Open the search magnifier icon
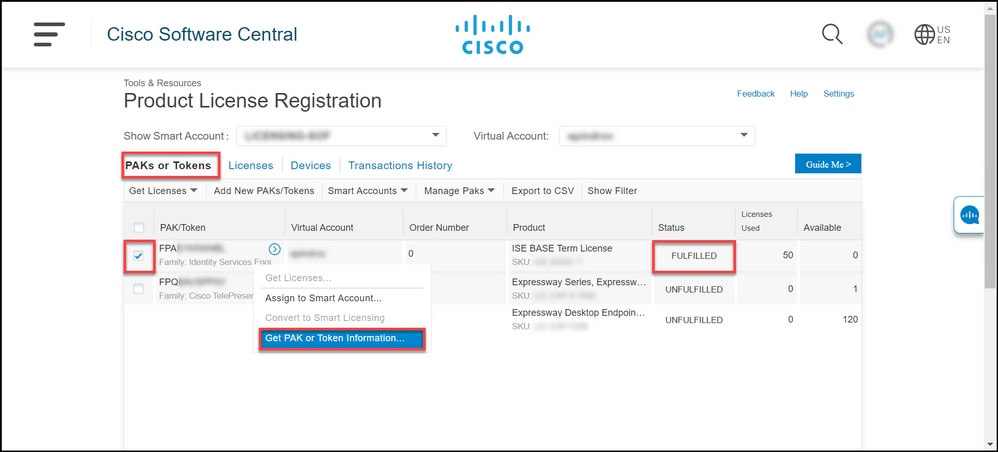Image resolution: width=998 pixels, height=452 pixels. click(832, 34)
